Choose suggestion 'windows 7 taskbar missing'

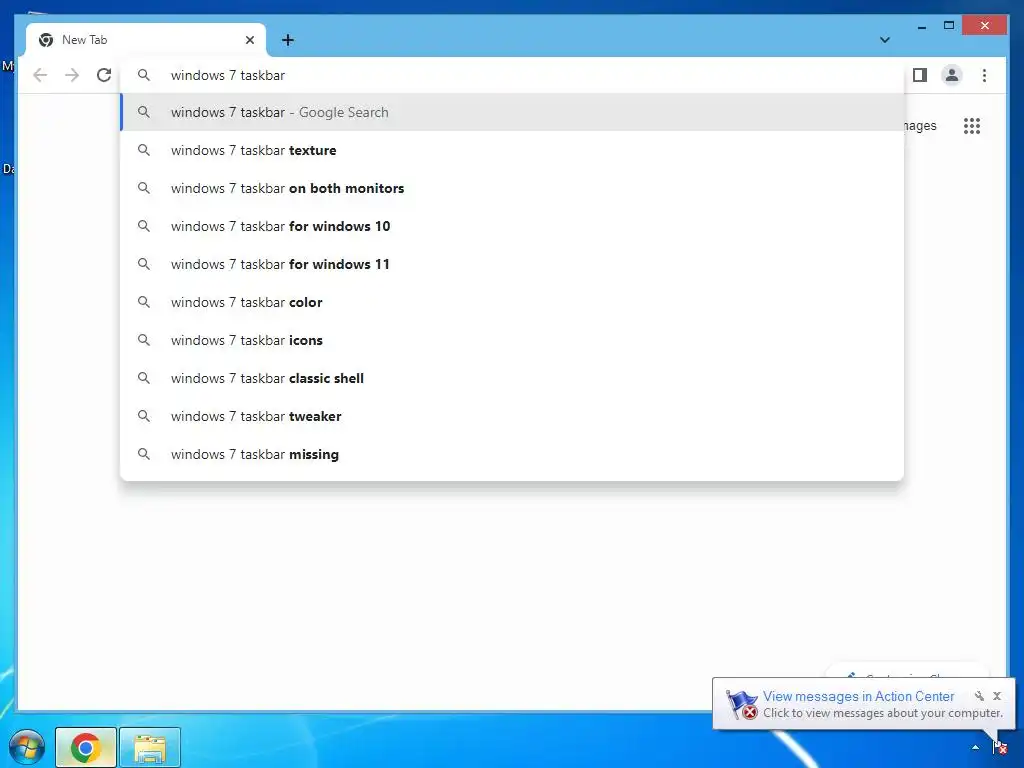coord(512,454)
